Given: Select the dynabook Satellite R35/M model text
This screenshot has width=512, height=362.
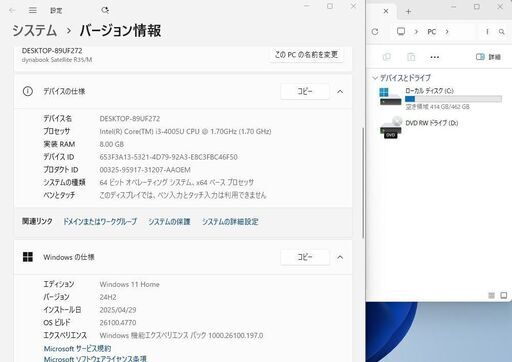Looking at the screenshot, I should [57, 60].
